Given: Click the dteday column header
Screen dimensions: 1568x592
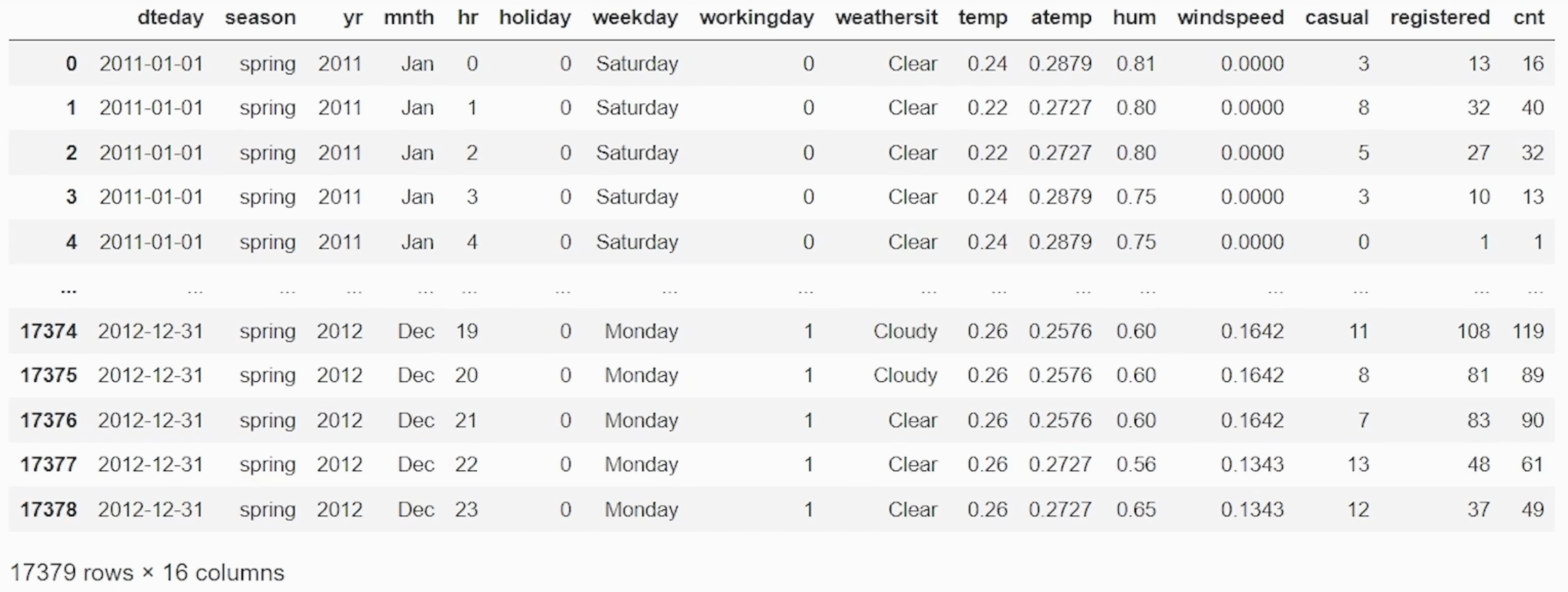Looking at the screenshot, I should click(170, 17).
